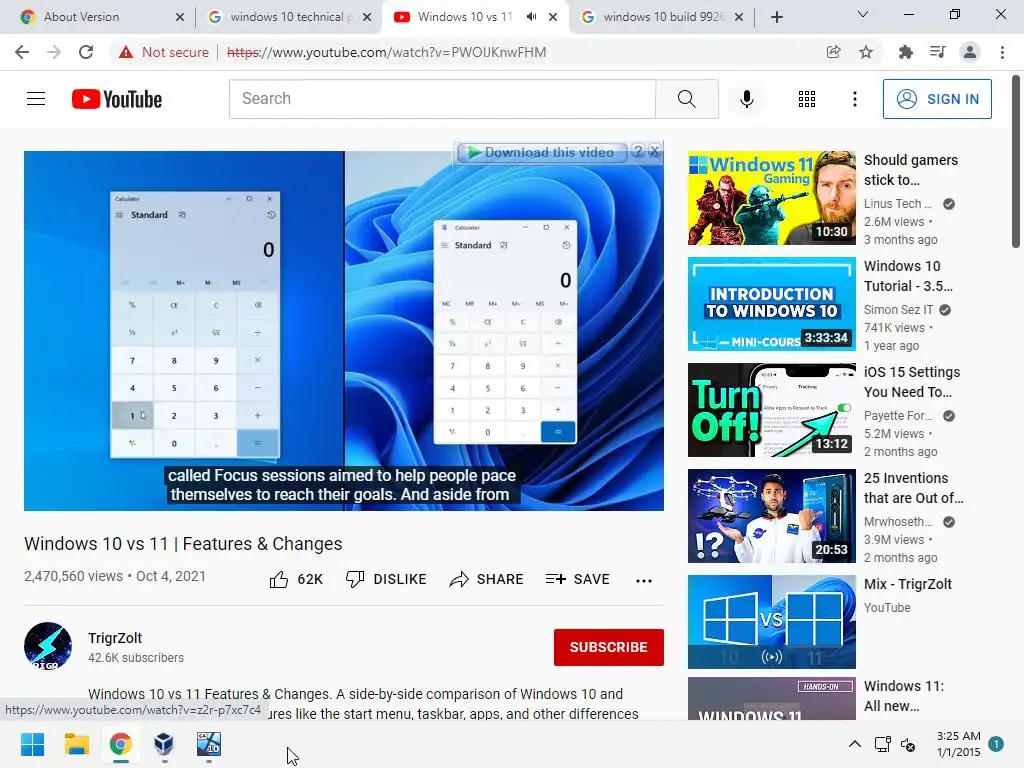Viewport: 1024px width, 768px height.
Task: Click Windows 11: All new video title
Action: coord(904,696)
